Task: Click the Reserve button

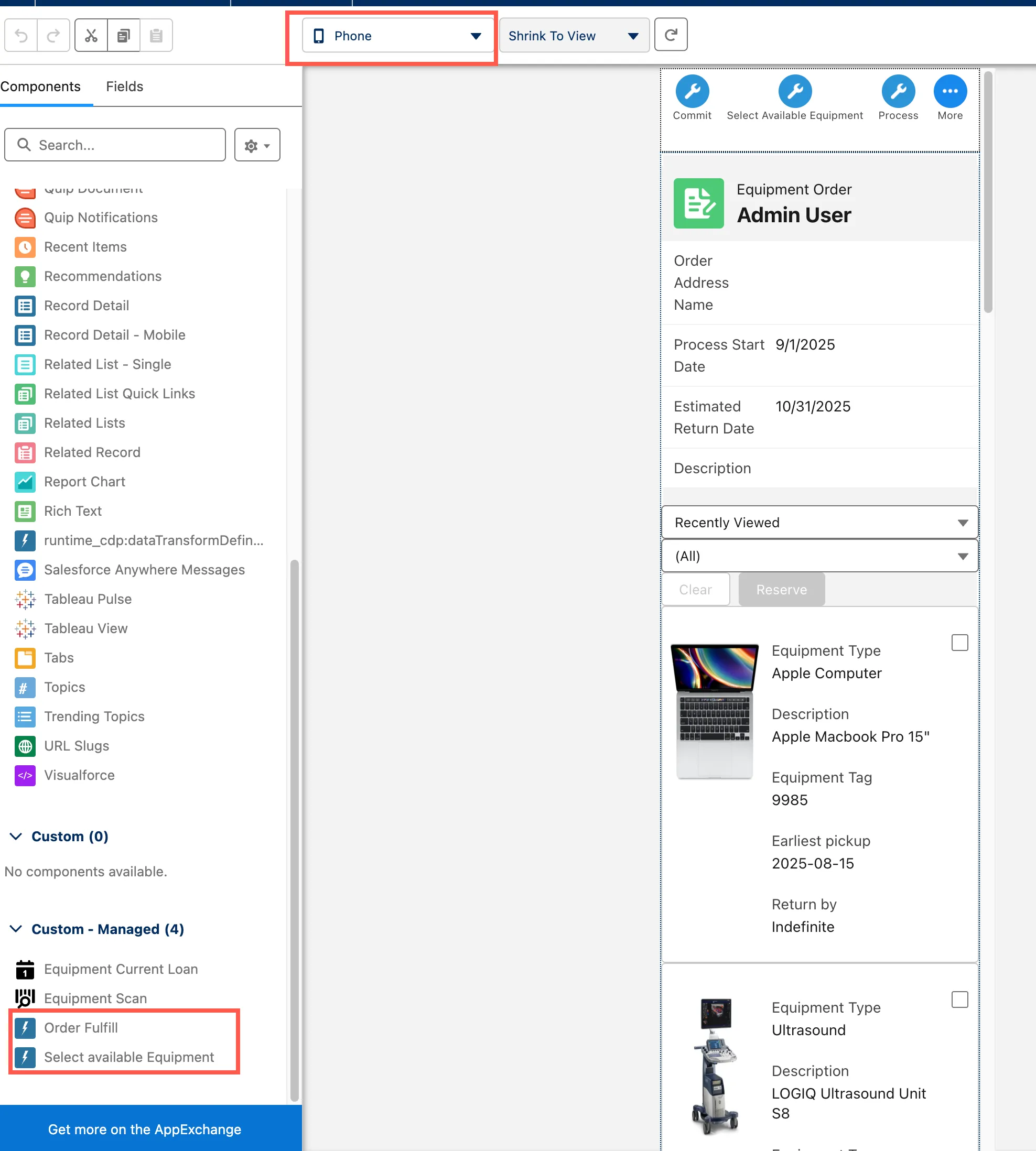Action: [x=782, y=590]
